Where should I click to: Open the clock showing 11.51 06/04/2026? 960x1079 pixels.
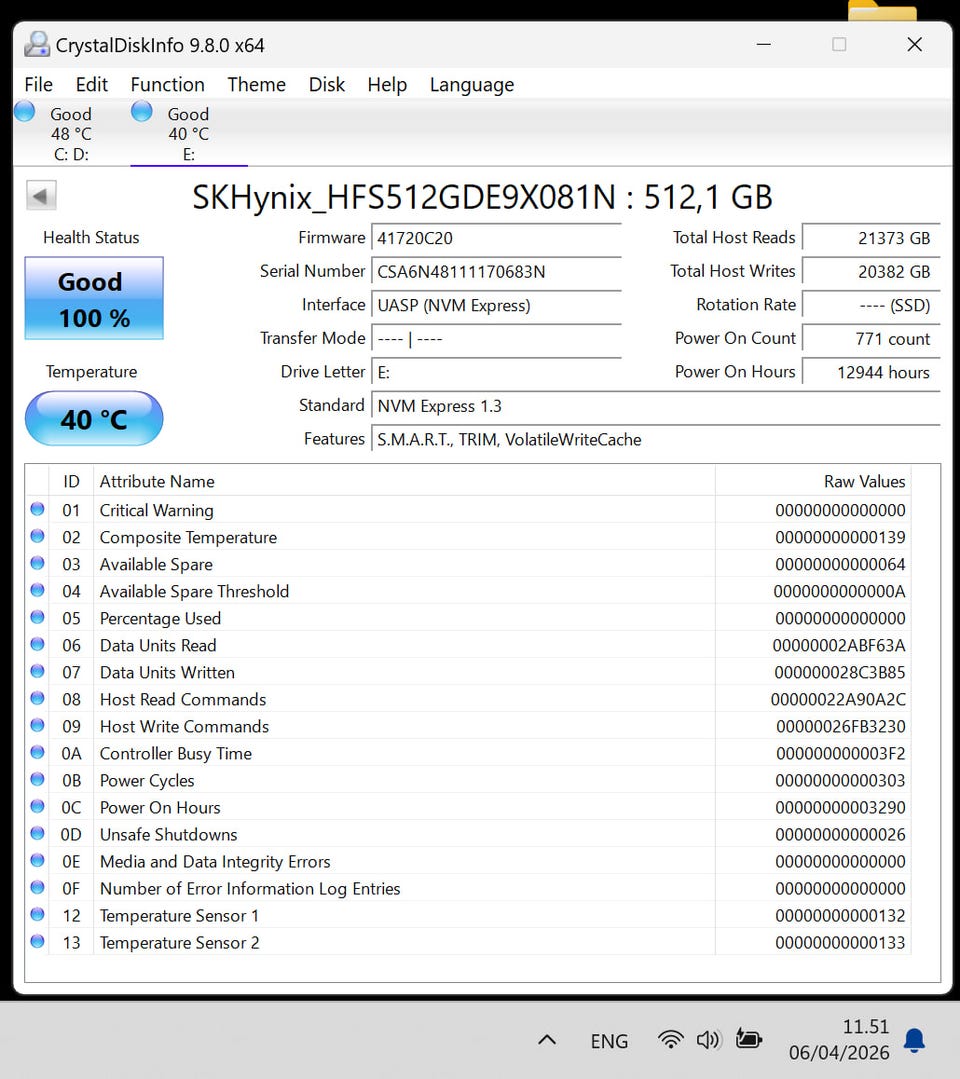pyautogui.click(x=839, y=1040)
